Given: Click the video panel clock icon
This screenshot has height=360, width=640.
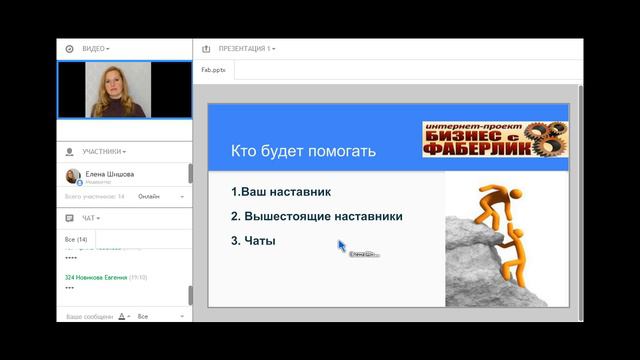Looking at the screenshot, I should [x=69, y=49].
